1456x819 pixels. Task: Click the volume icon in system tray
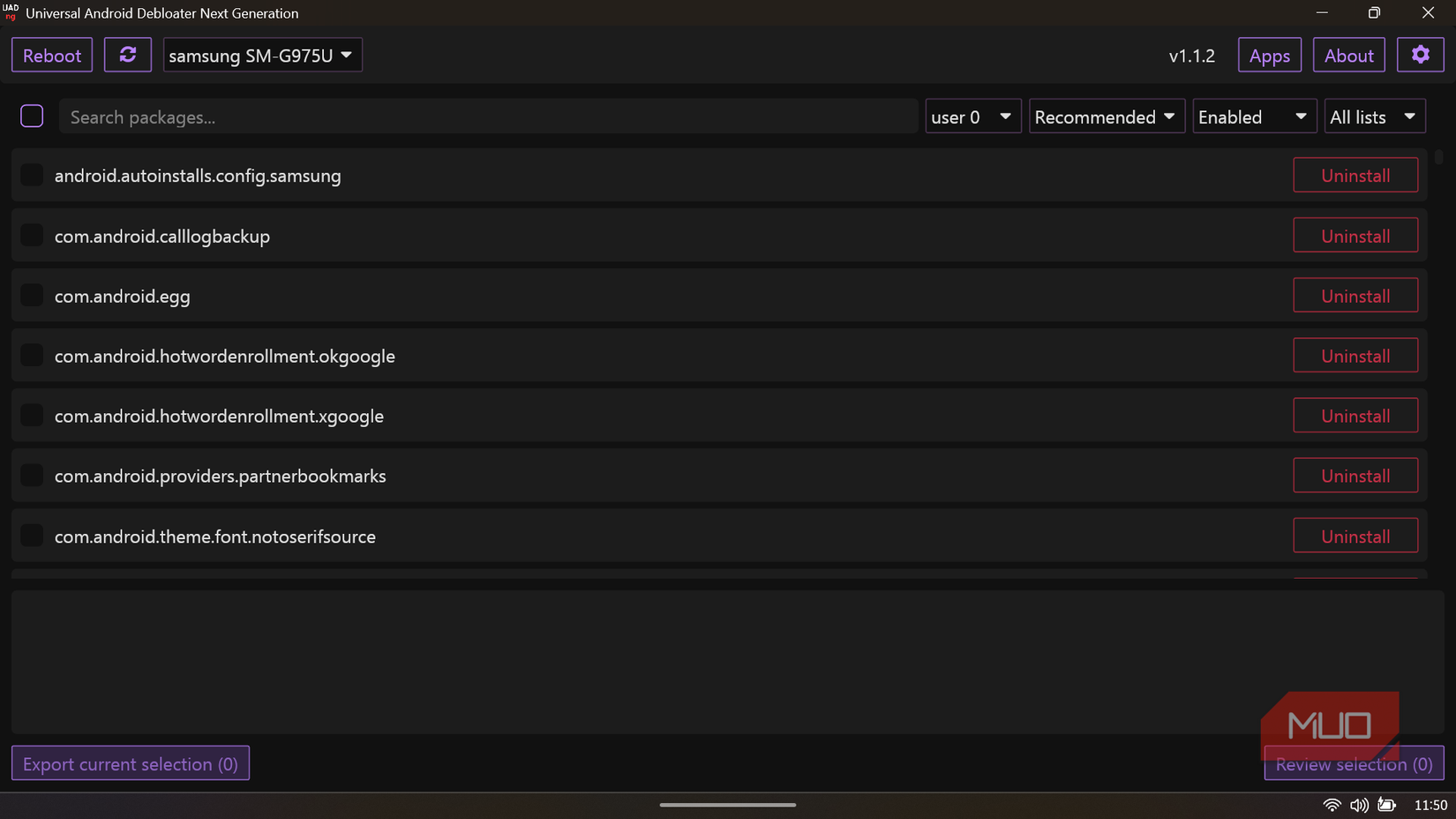click(x=1359, y=805)
